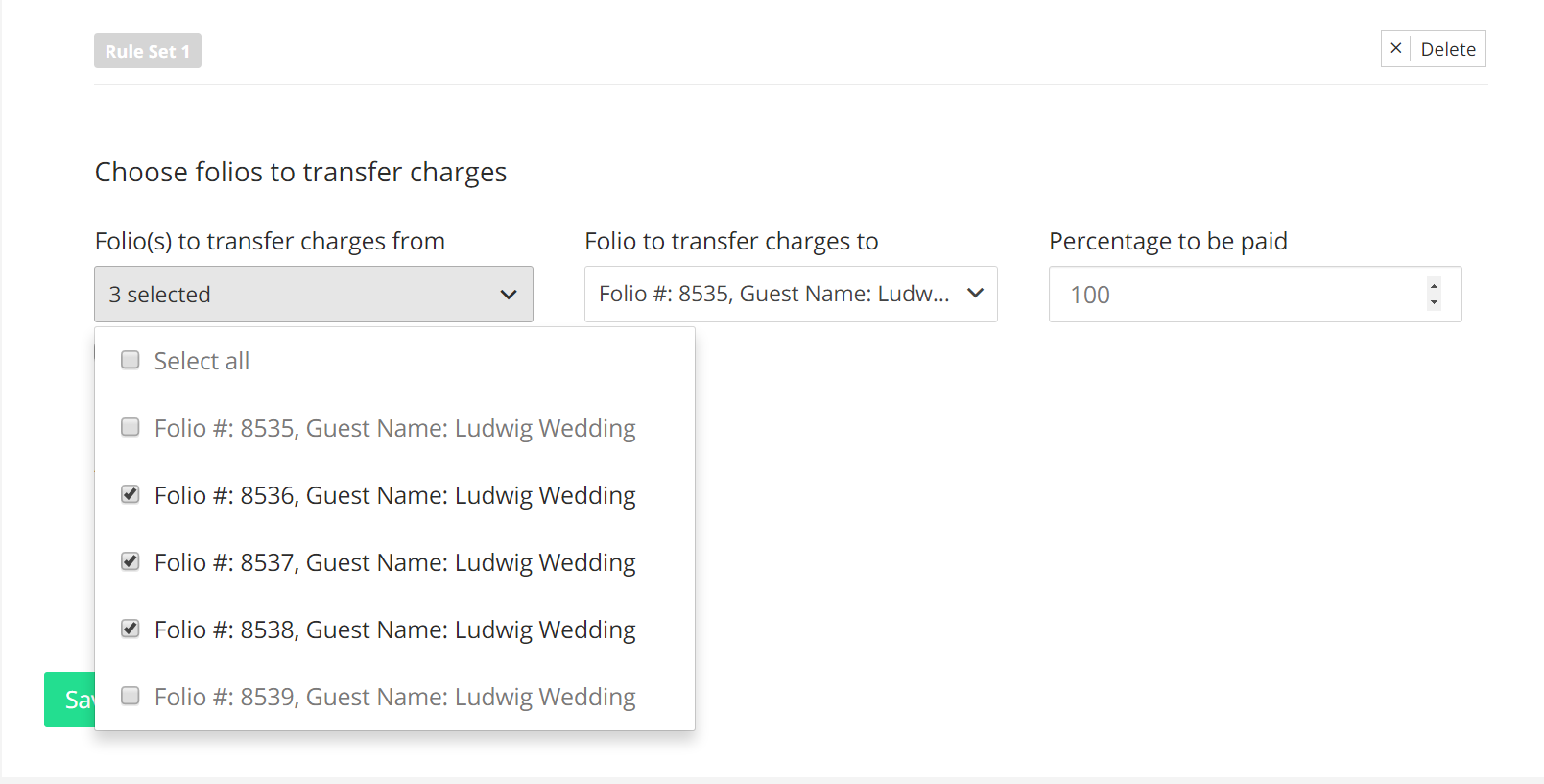Click 'Folio #: 8536, Guest Name: Ludwig Wedding' text
This screenshot has height=784, width=1544.
[394, 495]
